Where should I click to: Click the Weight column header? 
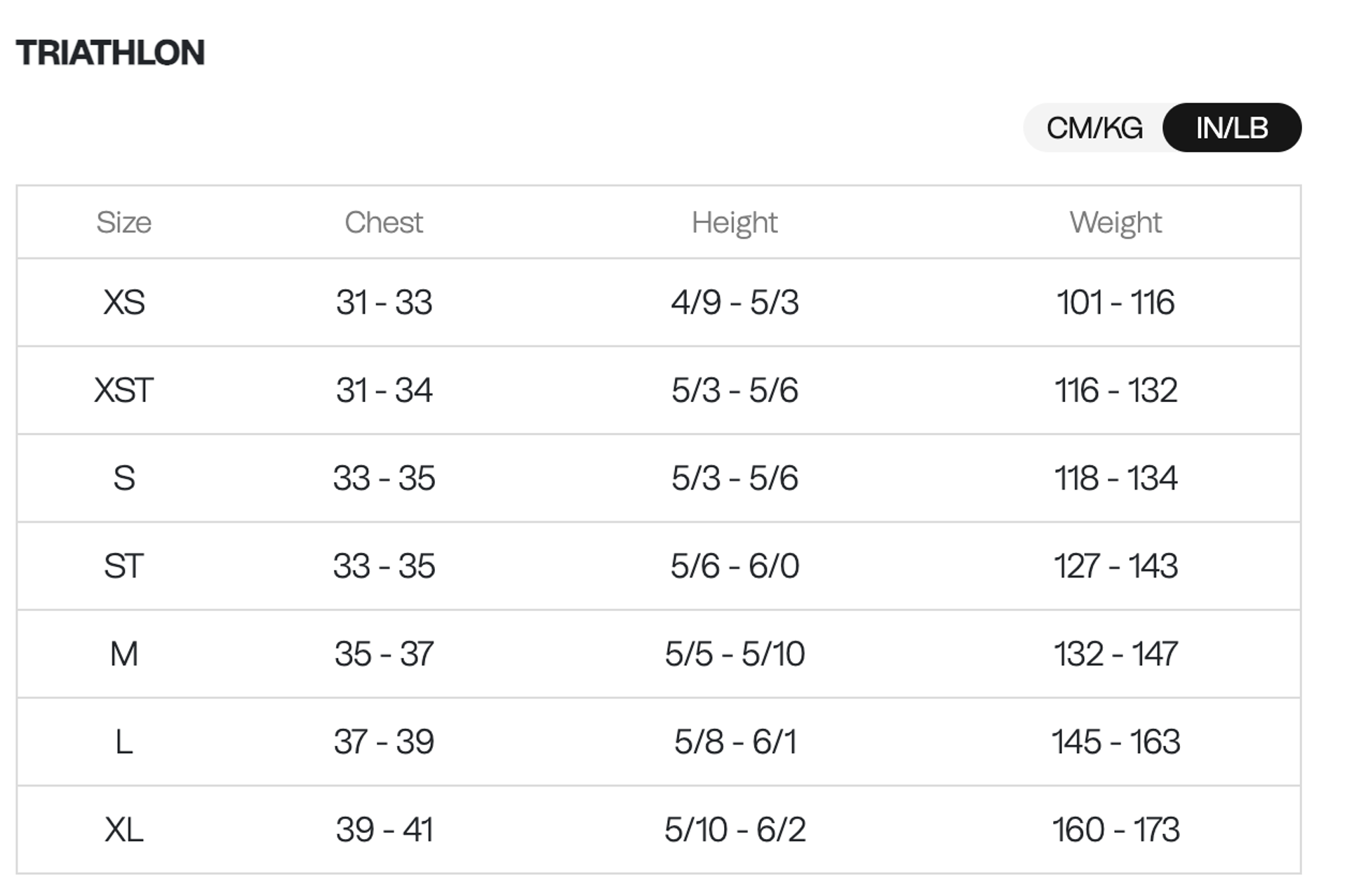[x=1115, y=222]
